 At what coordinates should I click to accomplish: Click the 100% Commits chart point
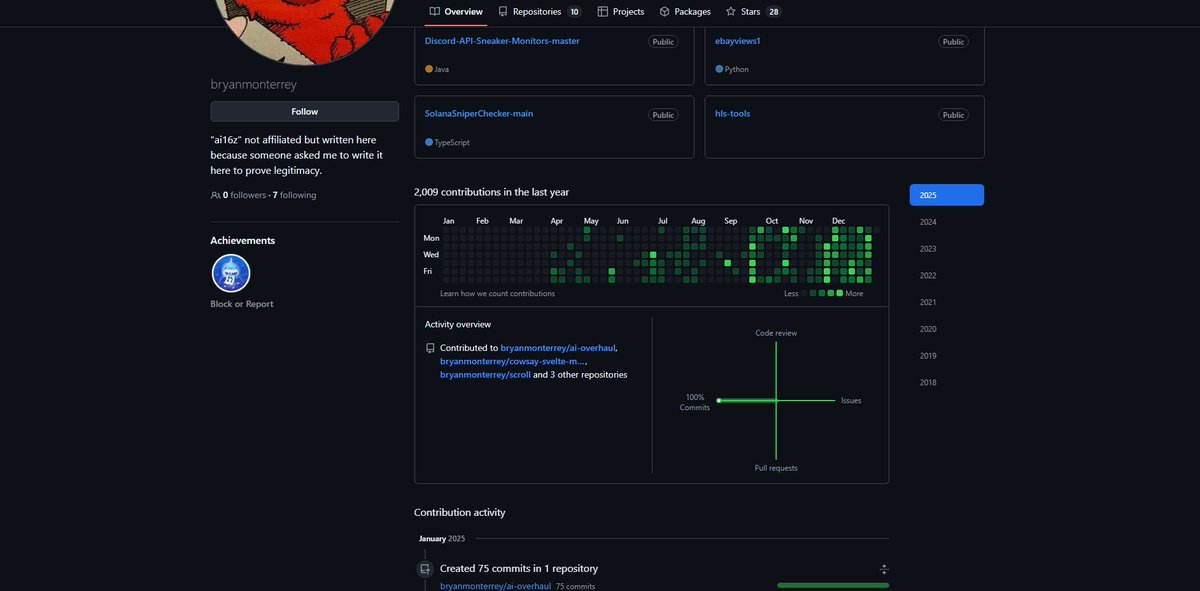718,400
